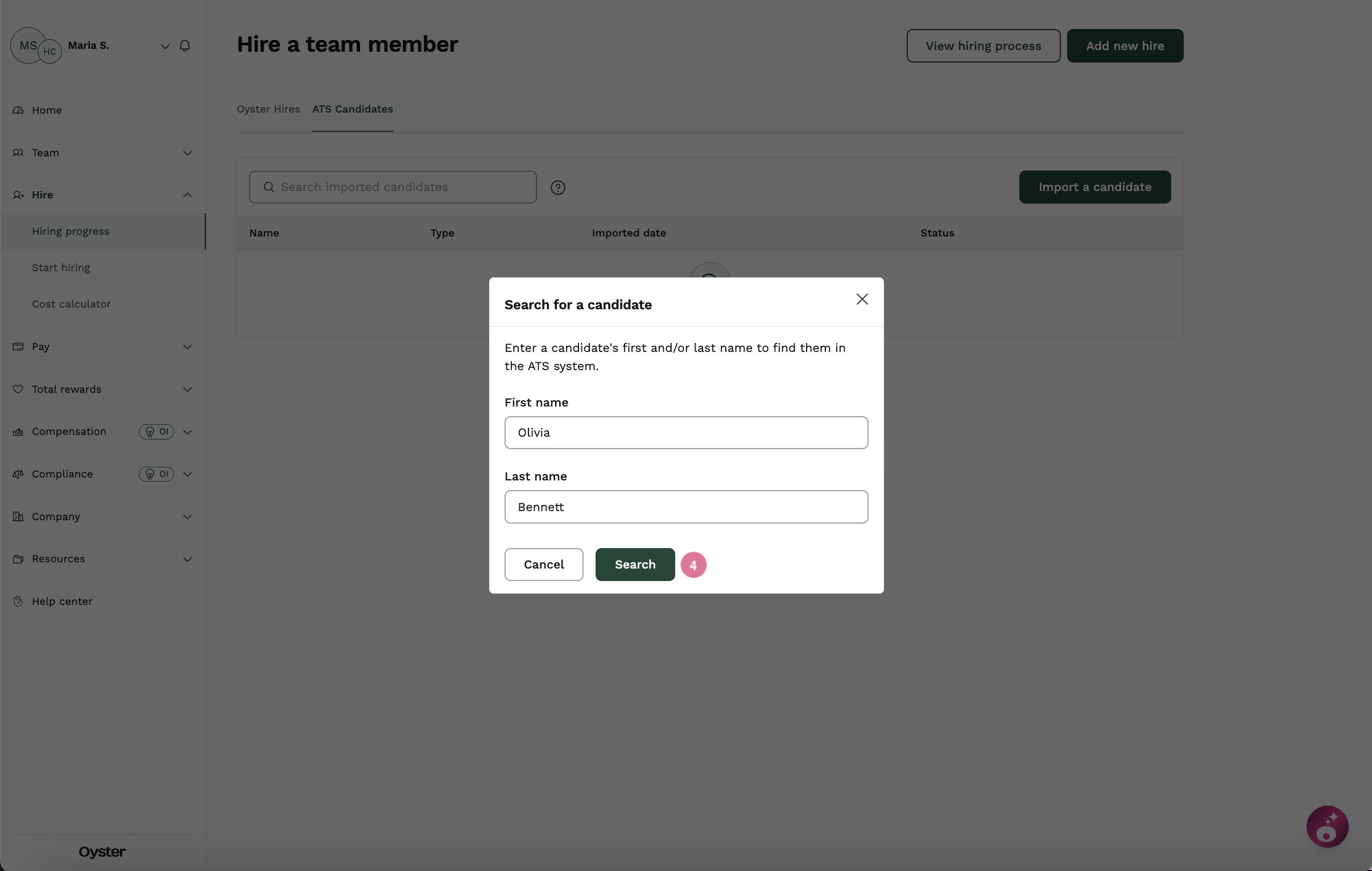Image resolution: width=1372 pixels, height=871 pixels.
Task: Expand the Company chevron
Action: tap(188, 517)
